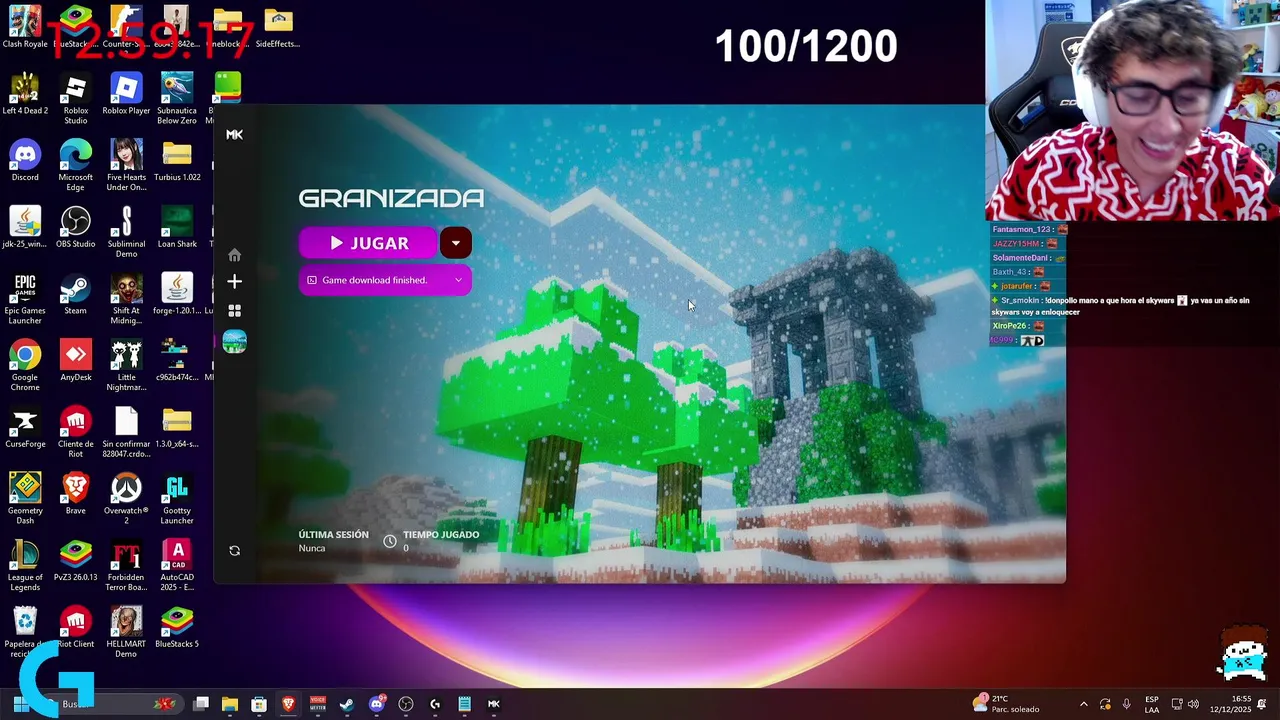
Task: Open Discord desktop shortcut
Action: tap(25, 161)
